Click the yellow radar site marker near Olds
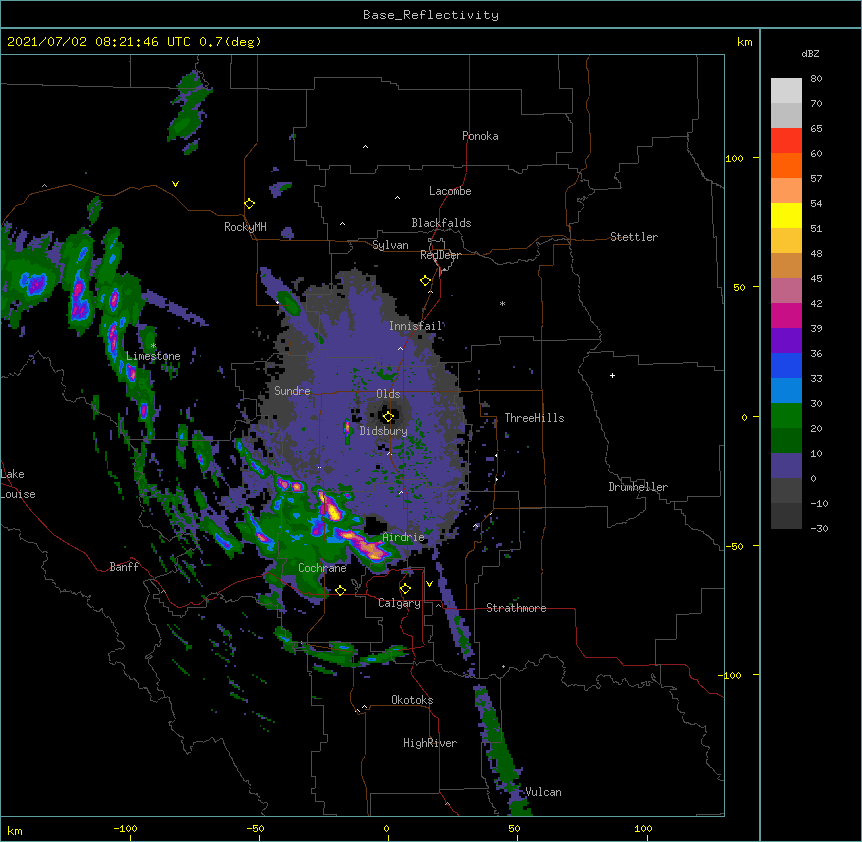The image size is (862, 842). (x=388, y=417)
